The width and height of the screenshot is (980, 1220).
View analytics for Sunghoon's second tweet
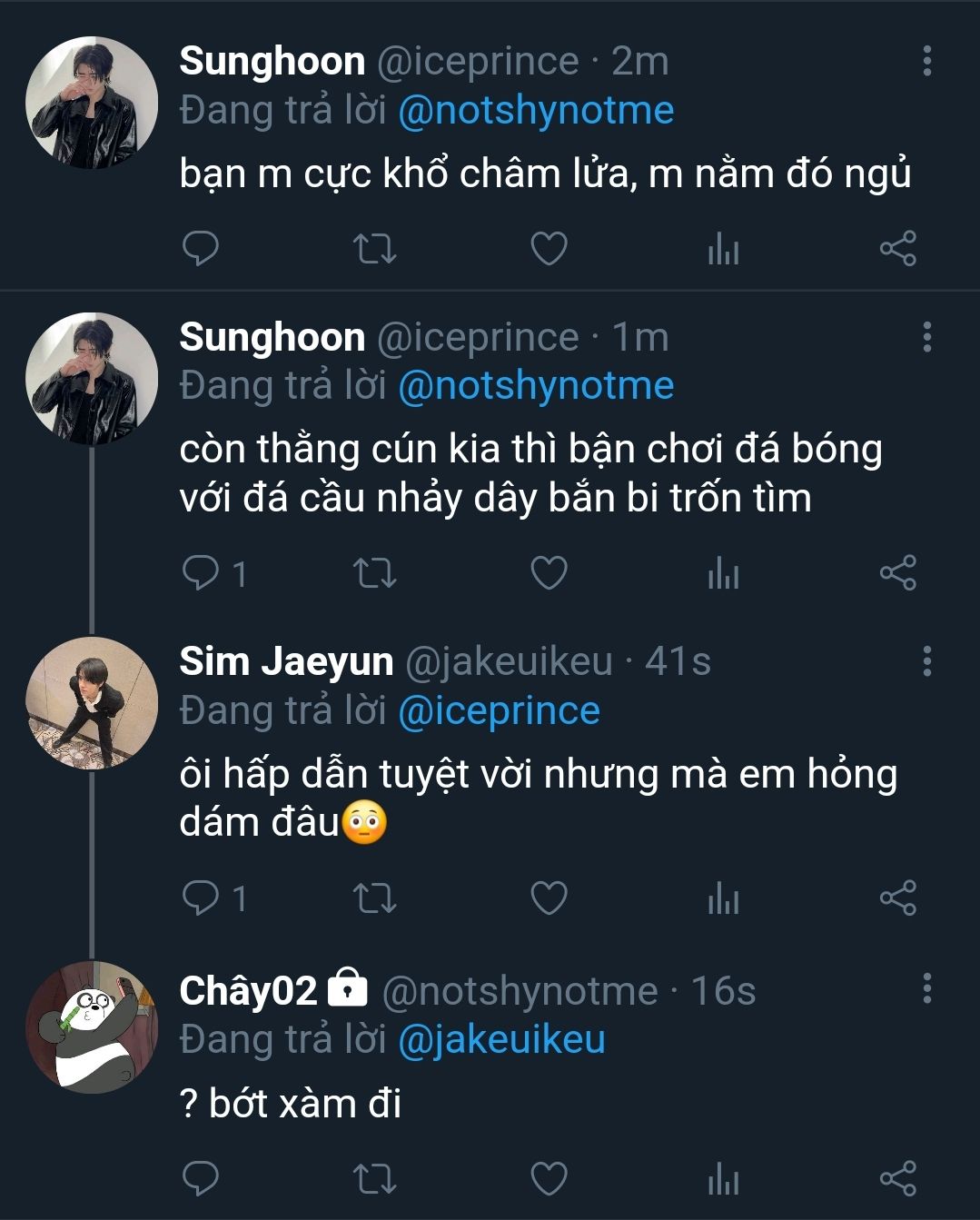[723, 573]
